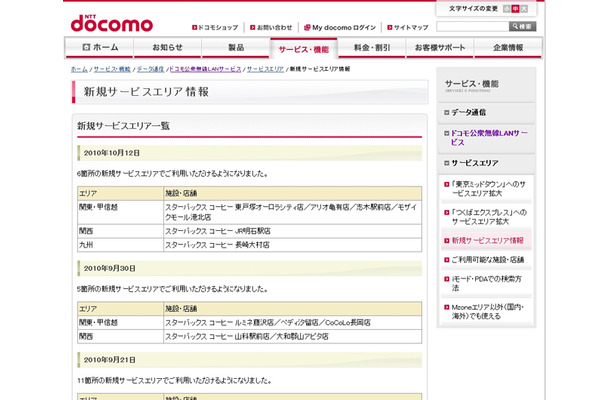The width and height of the screenshot is (610, 400).
Task: Click the データ通信 breadcrumb link
Action: [150, 69]
